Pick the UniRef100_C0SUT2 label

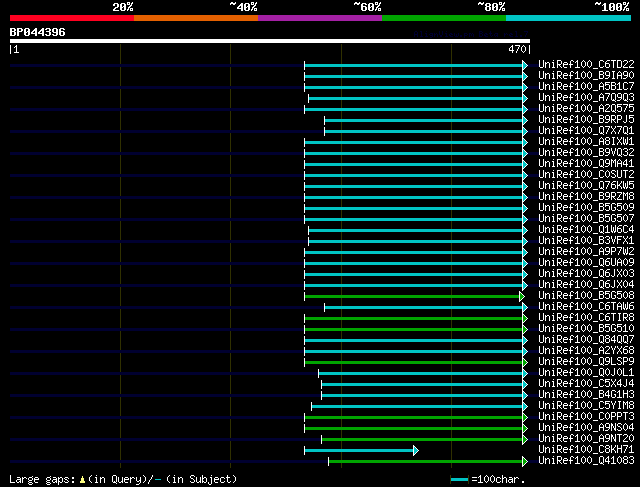586,174
